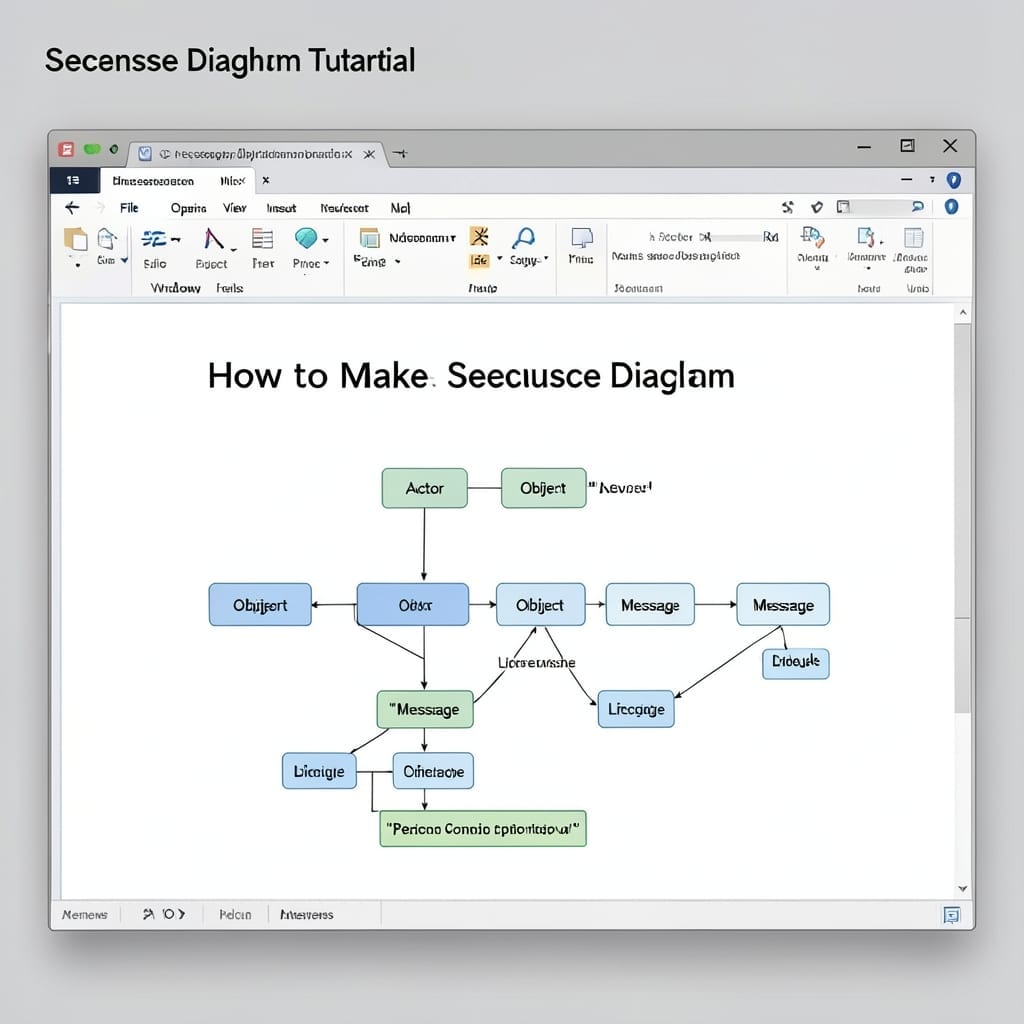
Task: Expand the arrow under the paste icon
Action: coord(78,265)
